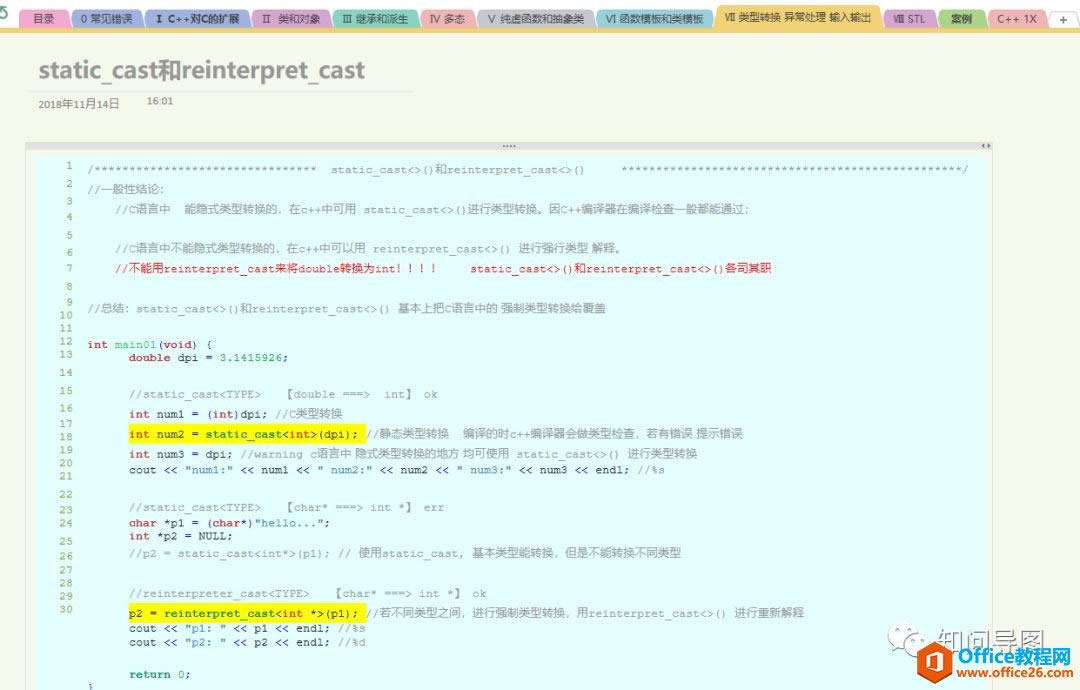Viewport: 1080px width, 690px height.
Task: Click the right arrow icon above the code block
Action: coord(990,145)
